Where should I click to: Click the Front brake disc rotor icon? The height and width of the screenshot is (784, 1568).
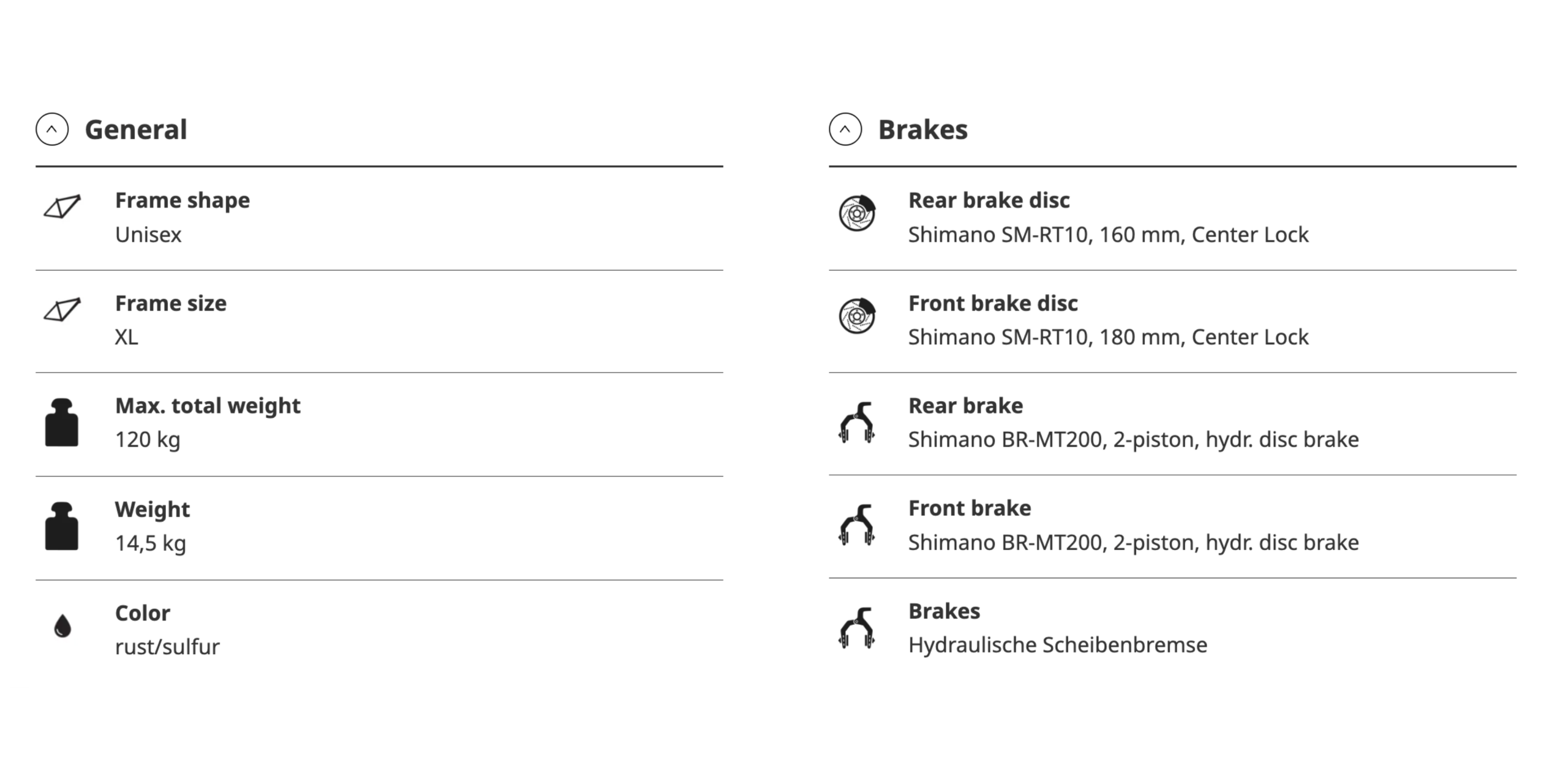pos(857,316)
